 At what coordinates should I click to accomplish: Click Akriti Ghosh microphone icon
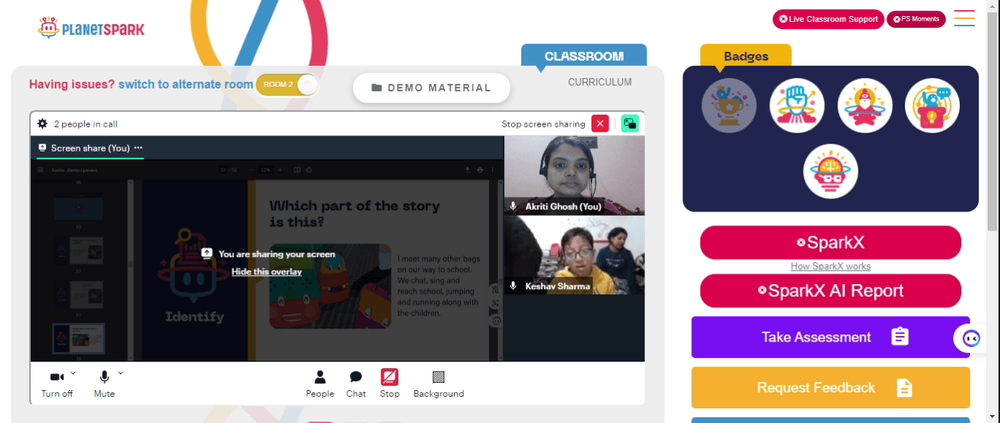tap(513, 207)
